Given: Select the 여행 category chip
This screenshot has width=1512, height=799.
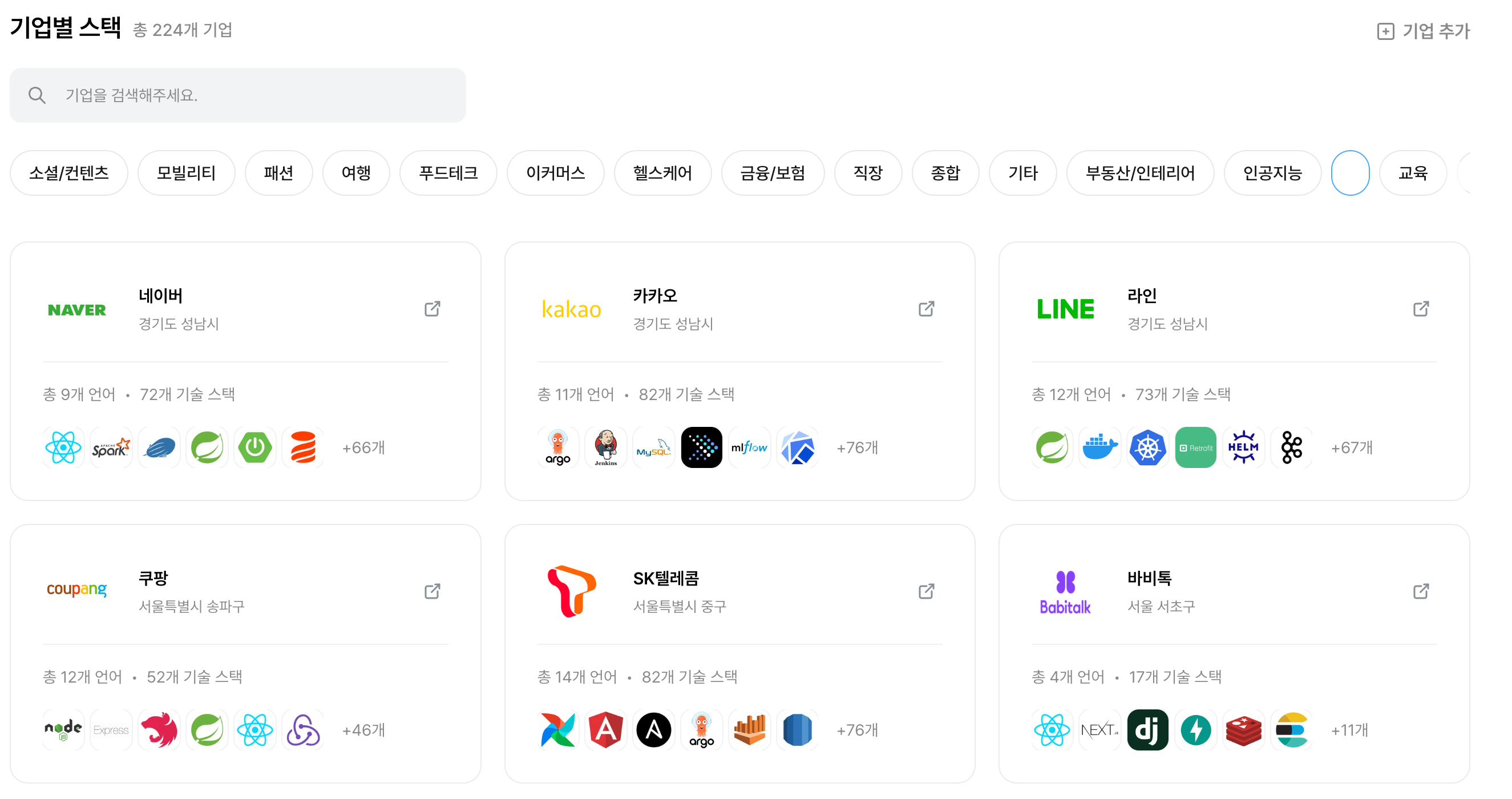Looking at the screenshot, I should [355, 172].
